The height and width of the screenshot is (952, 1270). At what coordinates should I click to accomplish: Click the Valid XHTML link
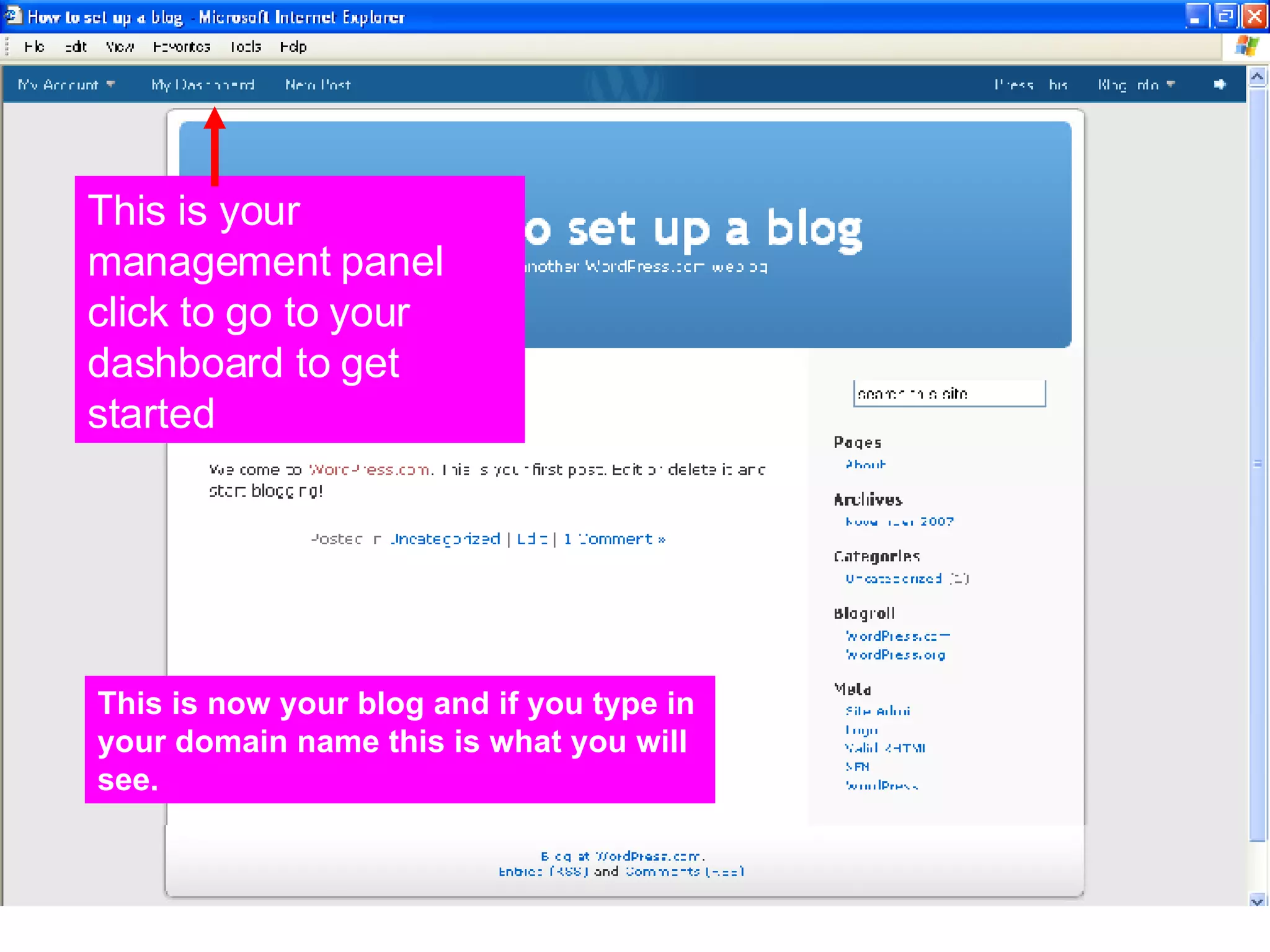coord(886,748)
